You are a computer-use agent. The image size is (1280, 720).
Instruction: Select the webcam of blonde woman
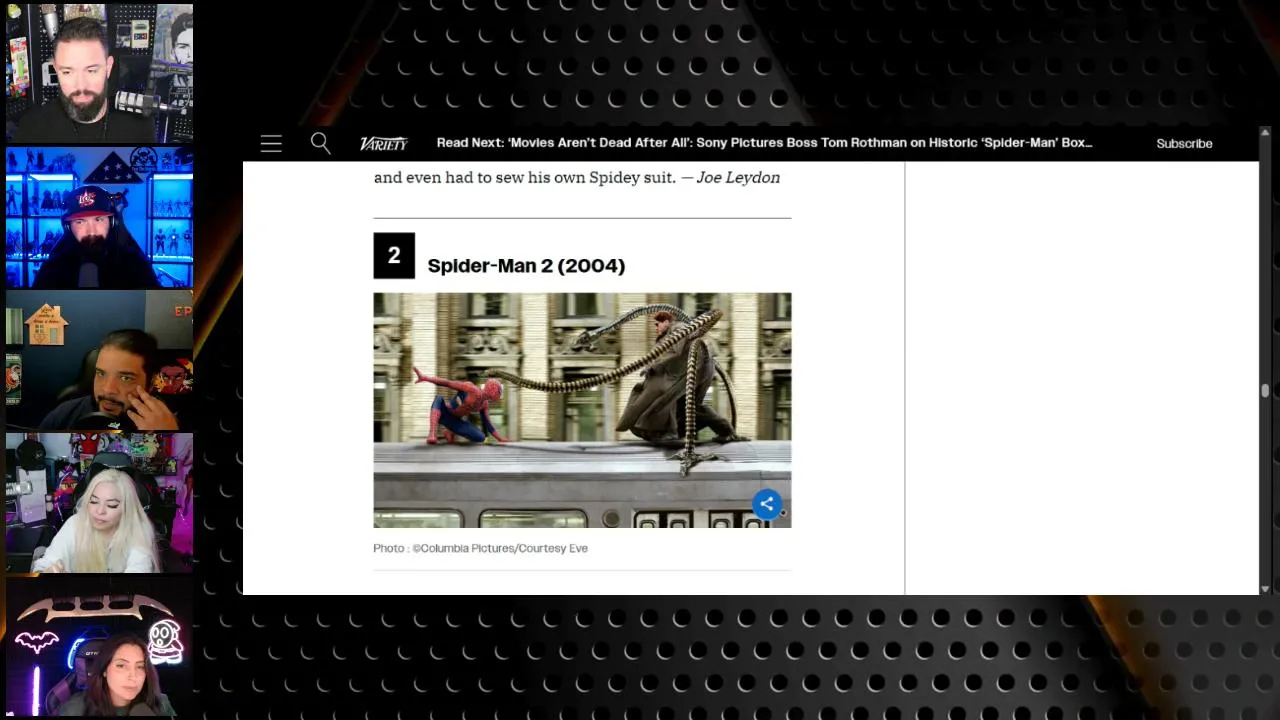pos(99,504)
